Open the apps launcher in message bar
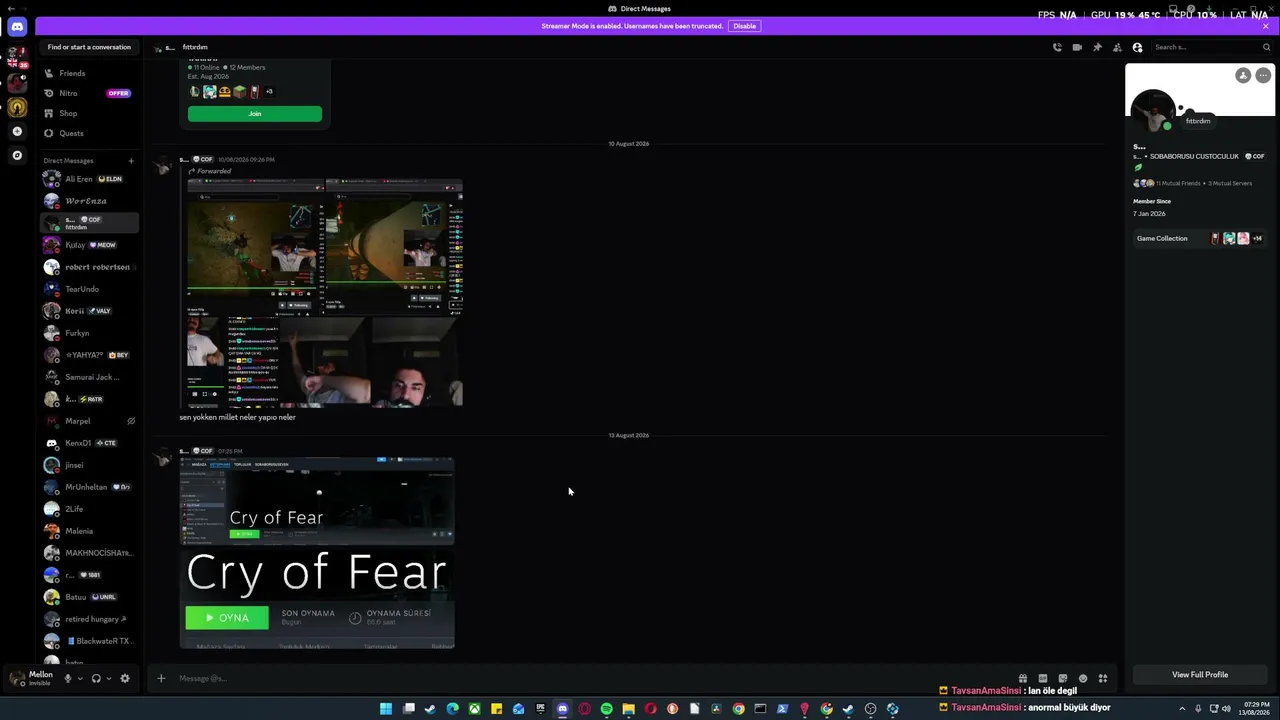 point(1103,679)
